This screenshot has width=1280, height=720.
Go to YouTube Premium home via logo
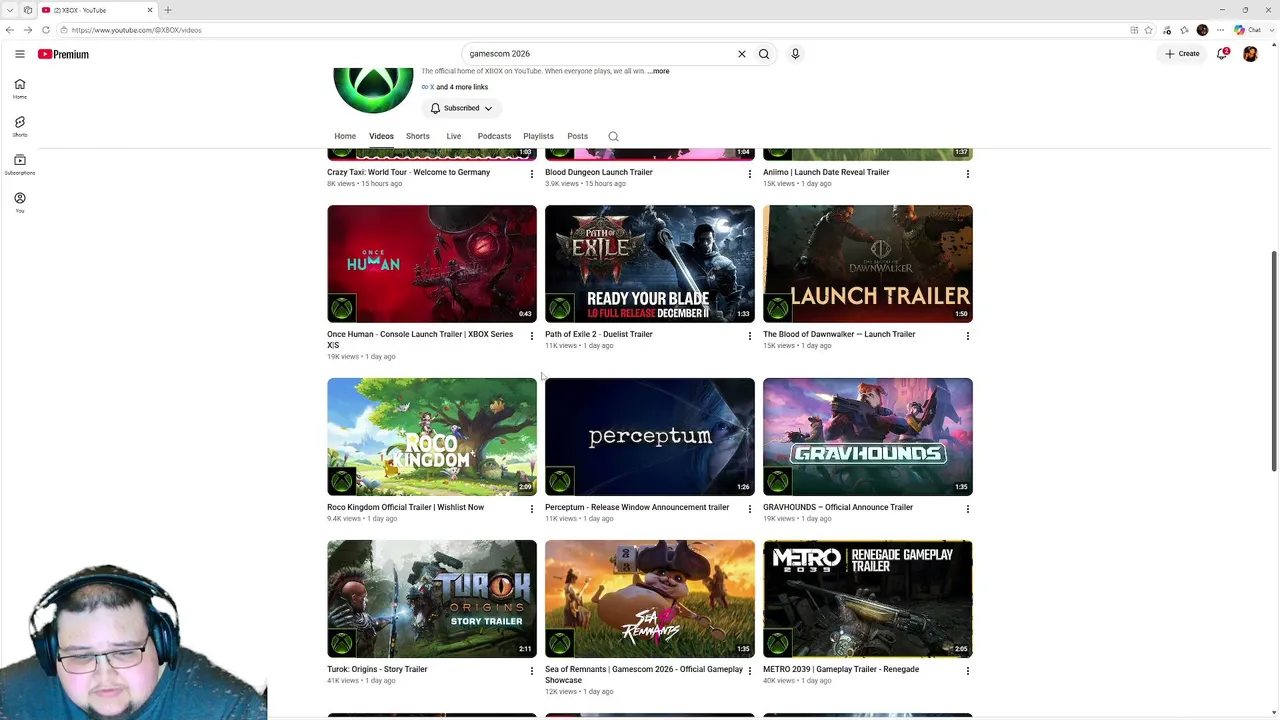[x=63, y=54]
